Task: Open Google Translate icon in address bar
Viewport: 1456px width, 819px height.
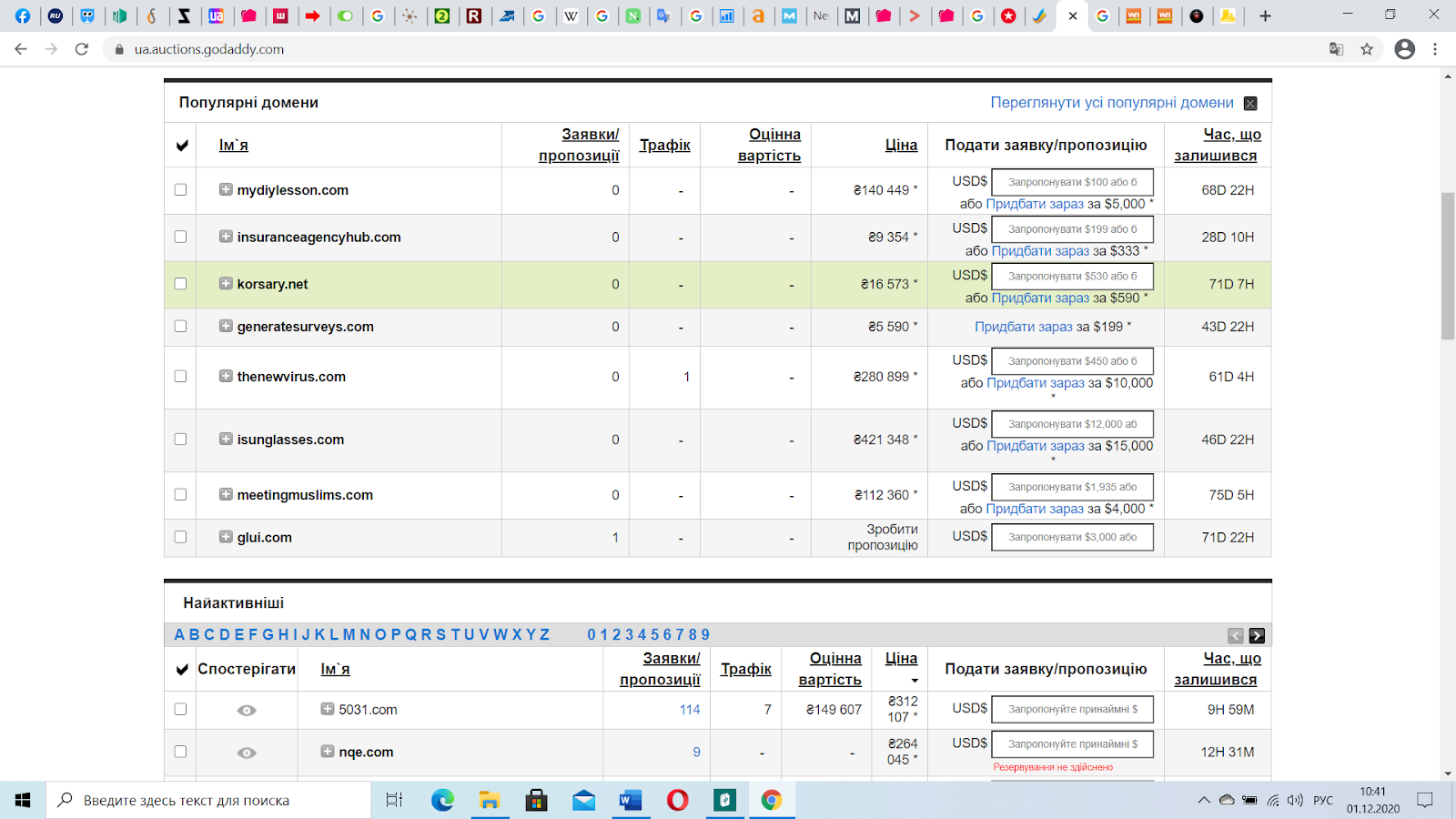Action: coord(1336,49)
